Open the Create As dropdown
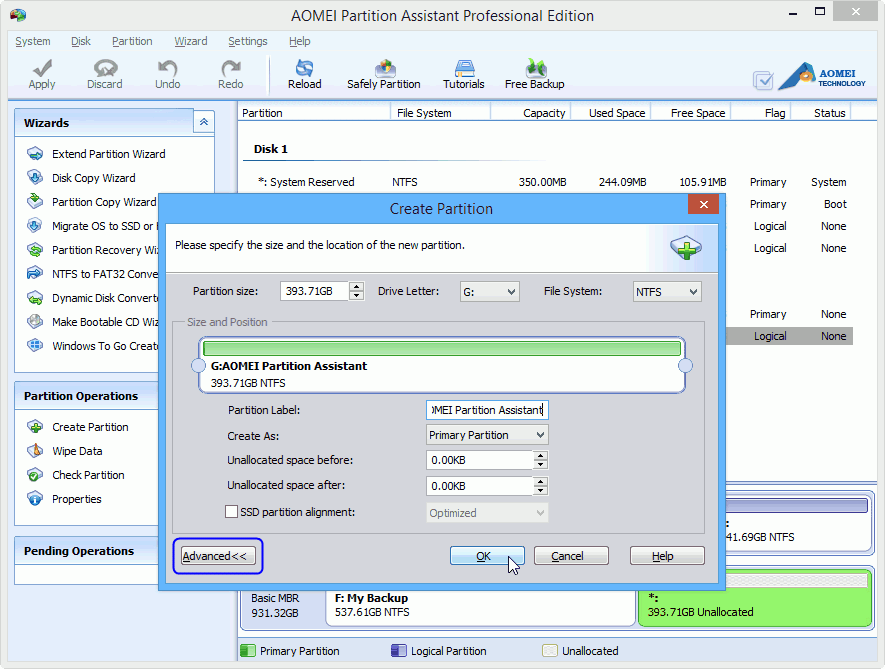Image resolution: width=885 pixels, height=669 pixels. click(x=487, y=435)
